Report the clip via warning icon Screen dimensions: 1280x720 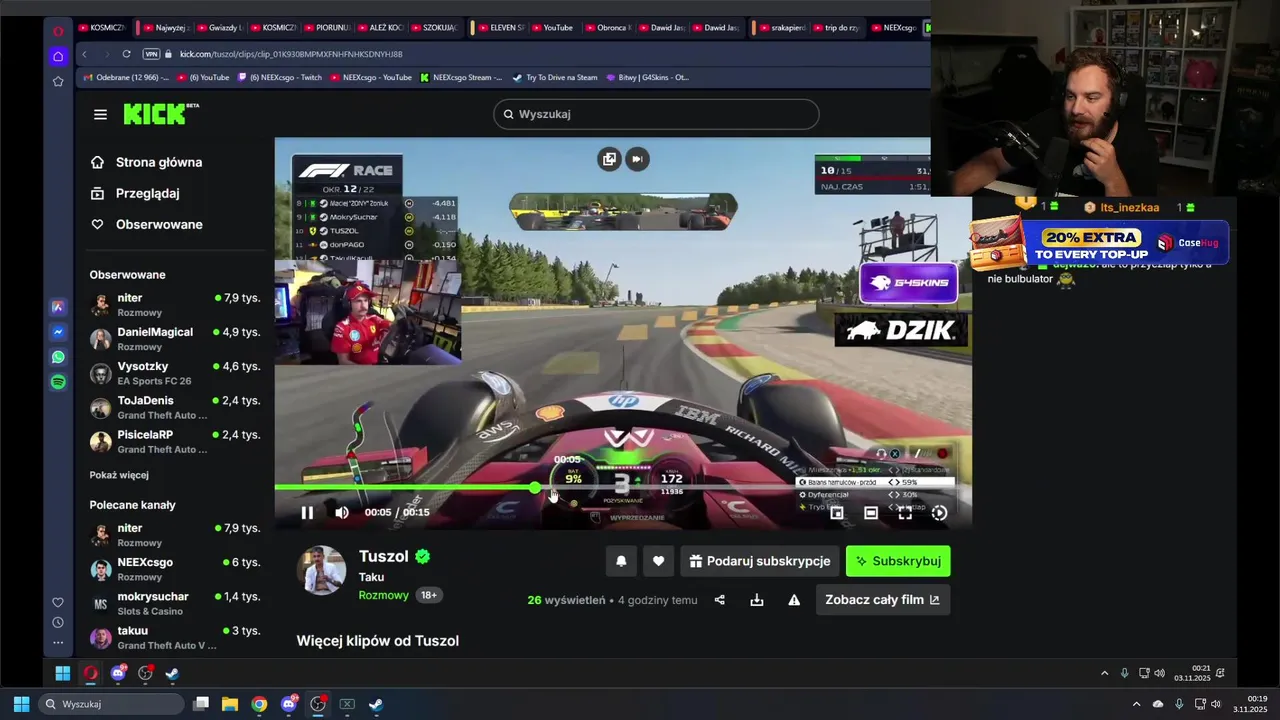pos(794,600)
